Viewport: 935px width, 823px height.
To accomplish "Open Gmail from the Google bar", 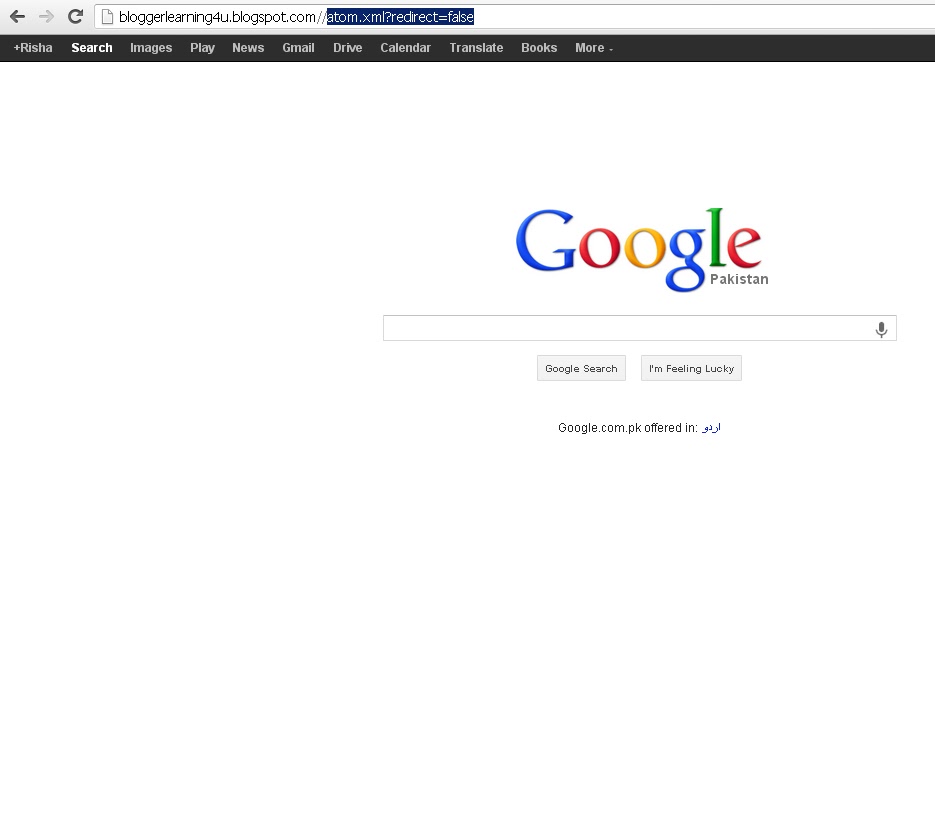I will point(298,48).
